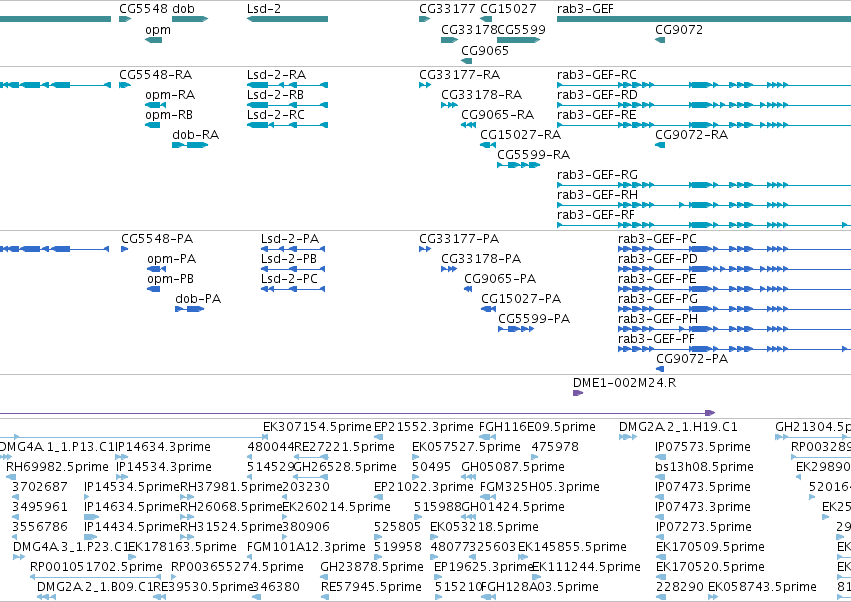Select protein rab3-GEF-PD

[x=734, y=269]
